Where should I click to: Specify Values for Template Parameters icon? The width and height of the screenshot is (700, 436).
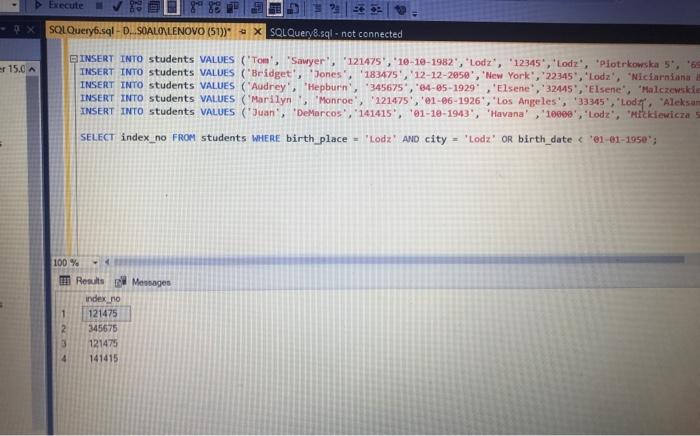(x=400, y=9)
